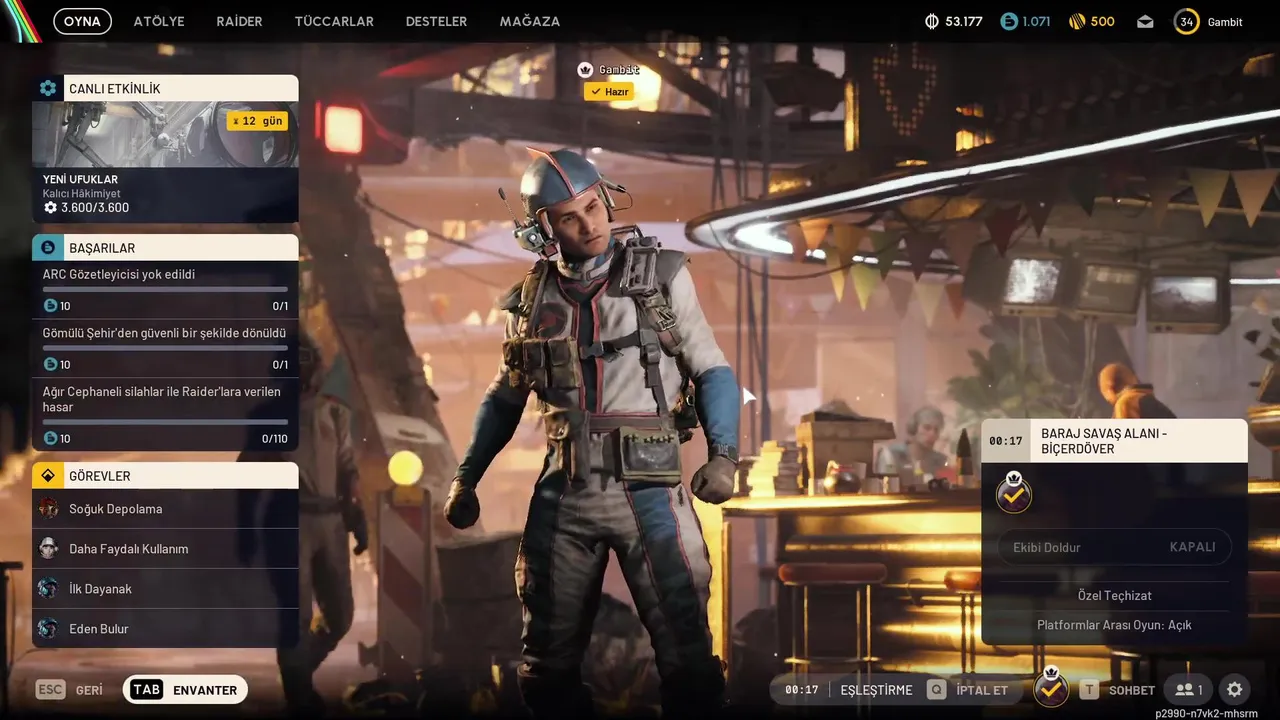Click the bottom bar ready checkmark badge
The height and width of the screenshot is (720, 1280).
(x=1051, y=688)
